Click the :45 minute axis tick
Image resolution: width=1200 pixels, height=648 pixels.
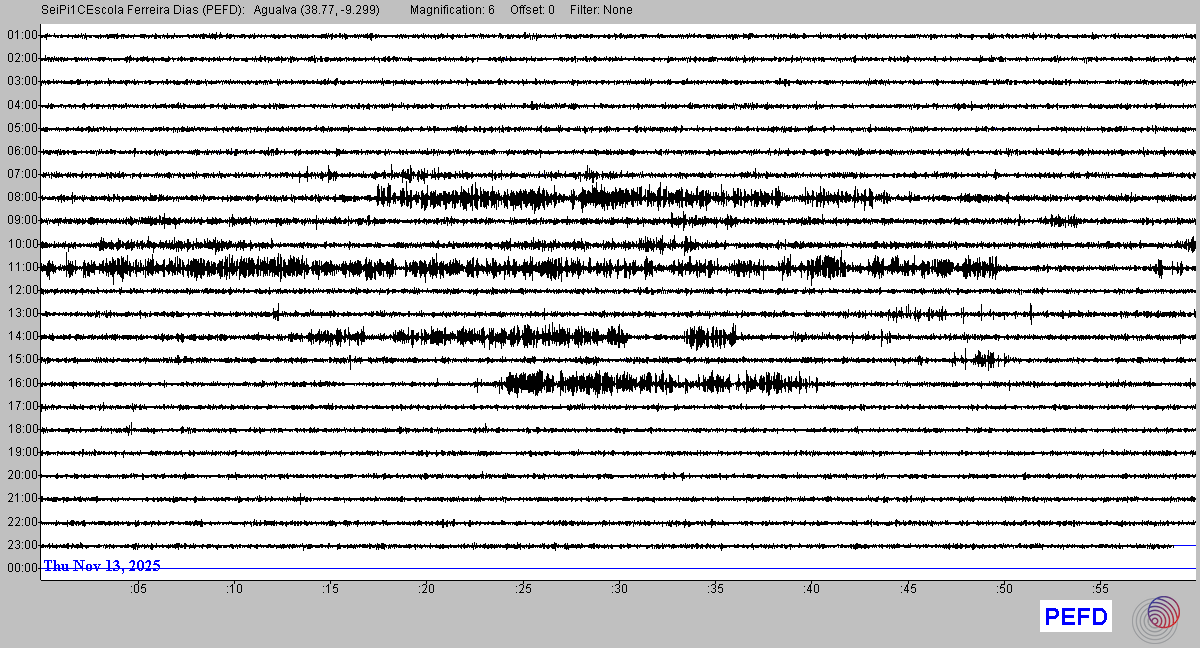coord(907,589)
